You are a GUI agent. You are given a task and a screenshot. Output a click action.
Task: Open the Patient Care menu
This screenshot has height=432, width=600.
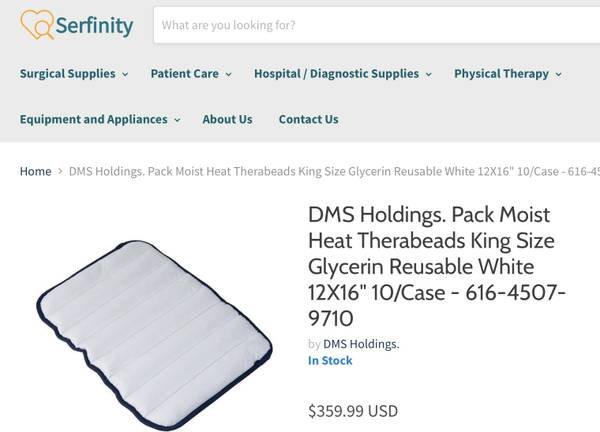[185, 73]
